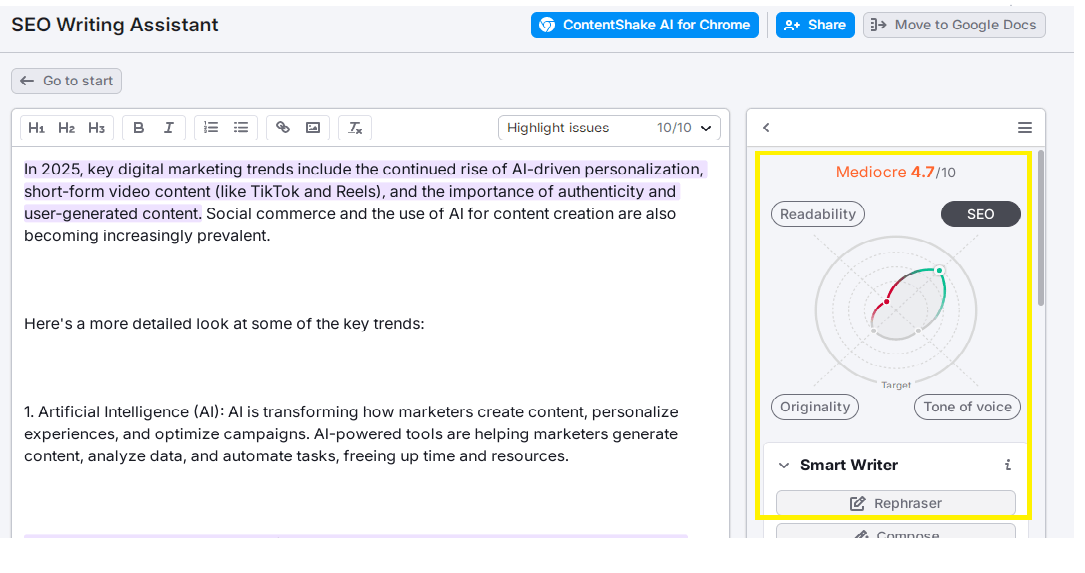Click the Target label under the chart
This screenshot has width=1085, height=573.
[x=896, y=385]
